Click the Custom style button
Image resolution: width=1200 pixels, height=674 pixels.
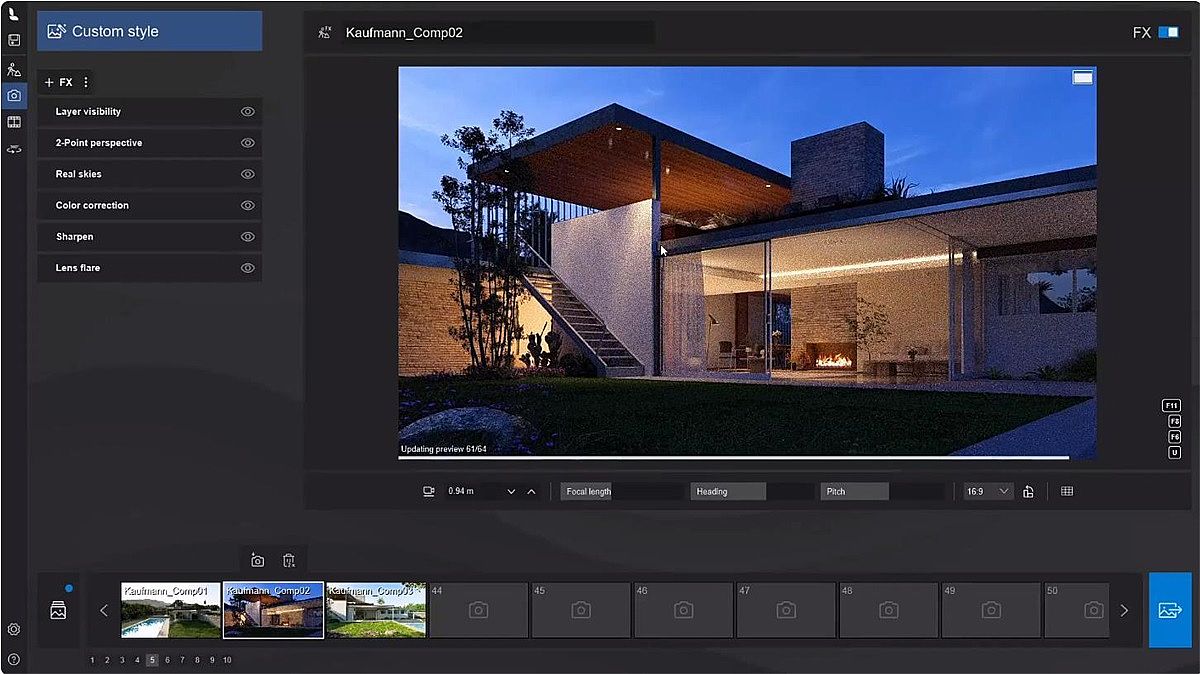(x=150, y=31)
